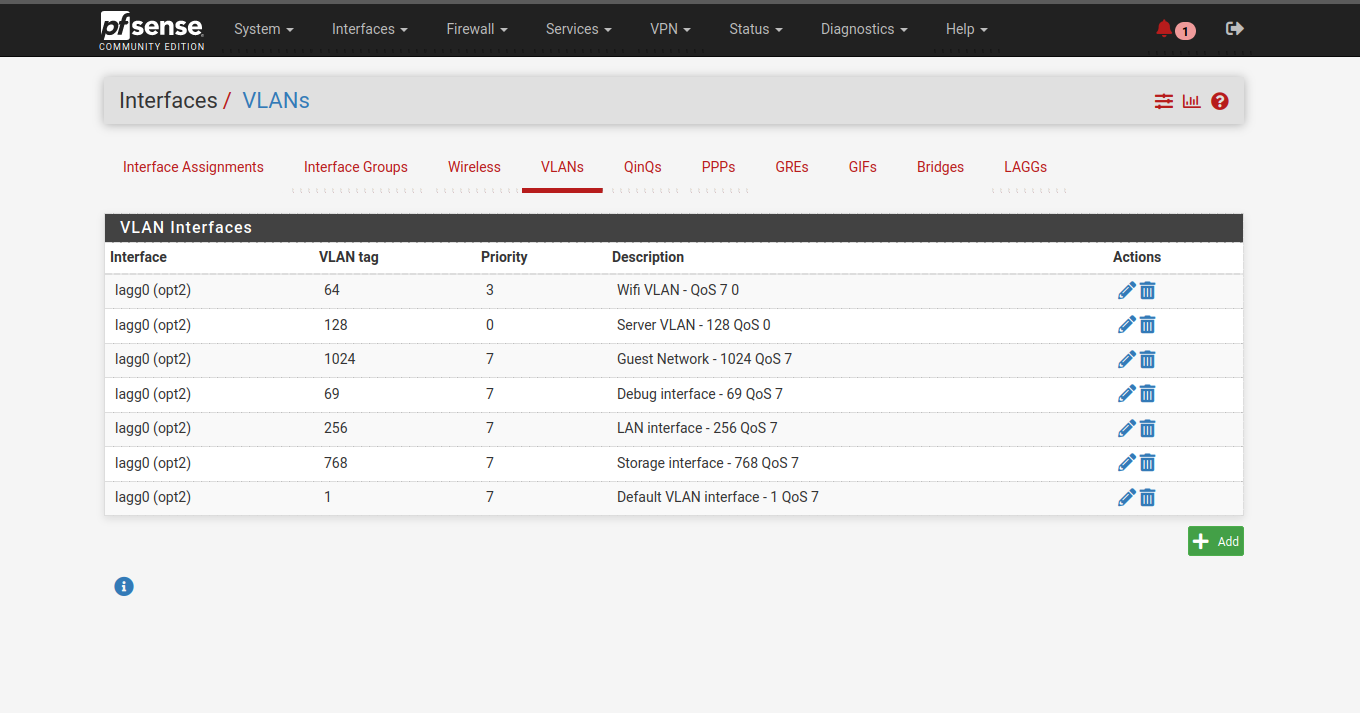Expand the System menu
The image size is (1360, 713).
pyautogui.click(x=264, y=29)
